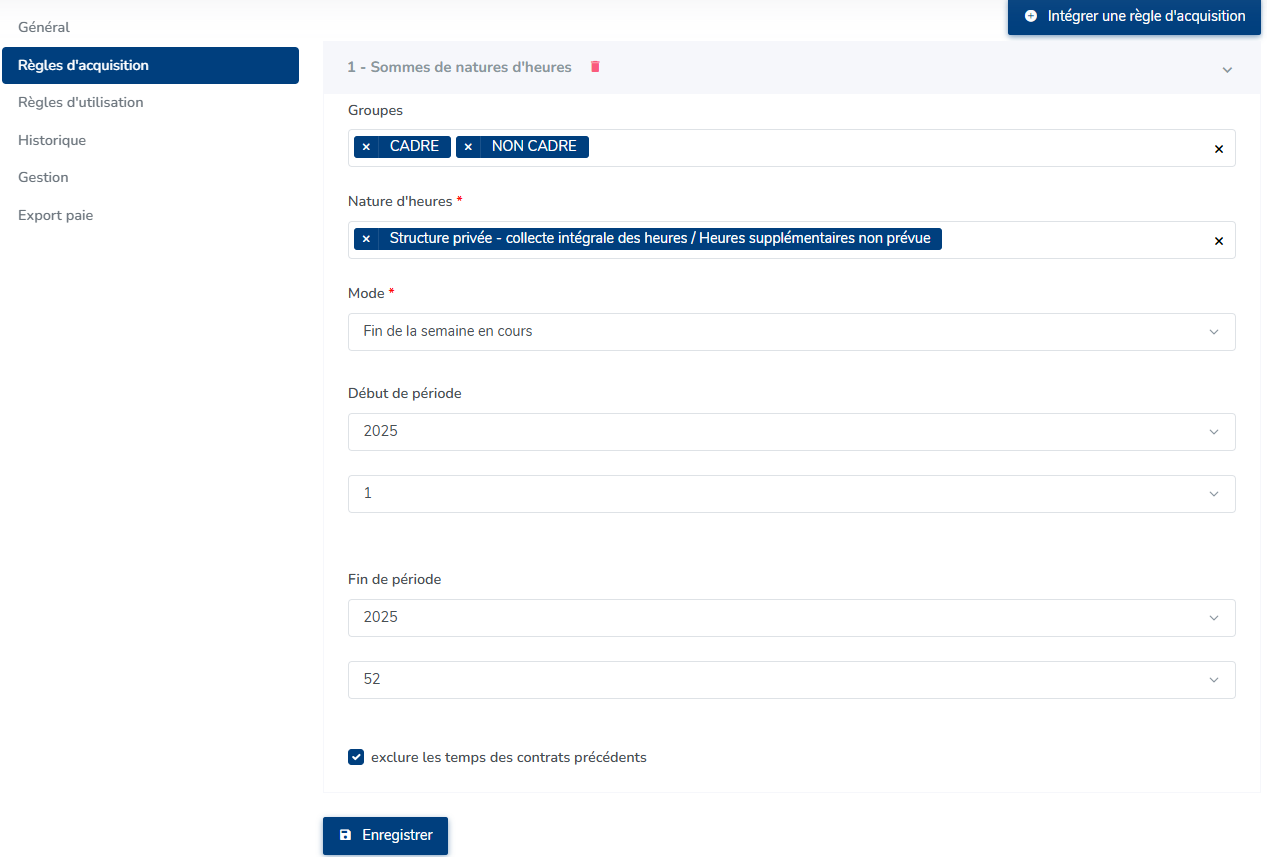
Task: Toggle exclure les temps des contrats précédents
Action: coord(356,757)
